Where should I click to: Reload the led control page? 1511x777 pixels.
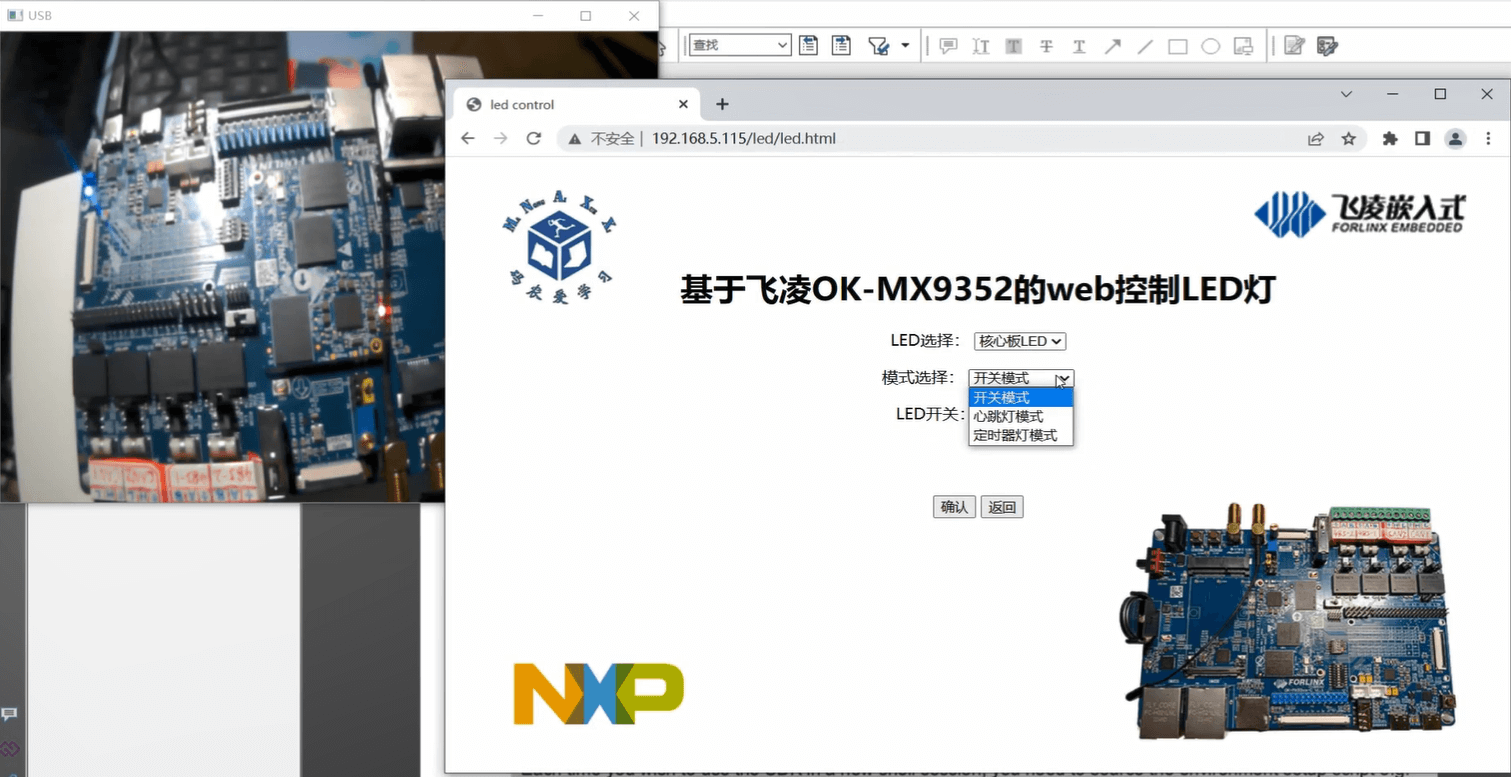[534, 138]
